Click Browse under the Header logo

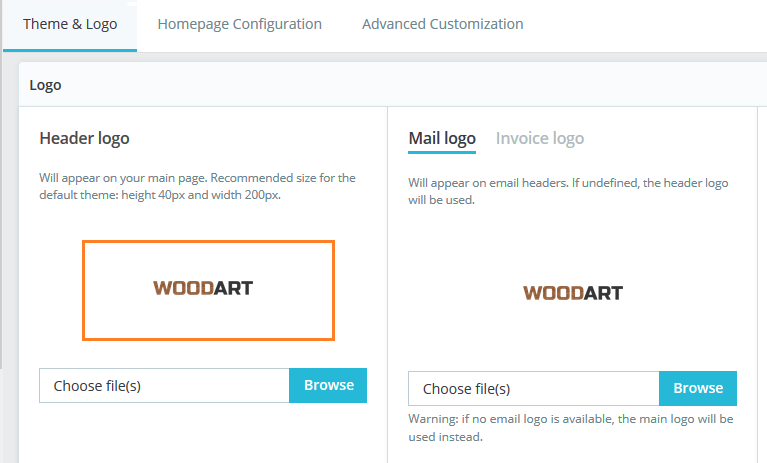328,385
